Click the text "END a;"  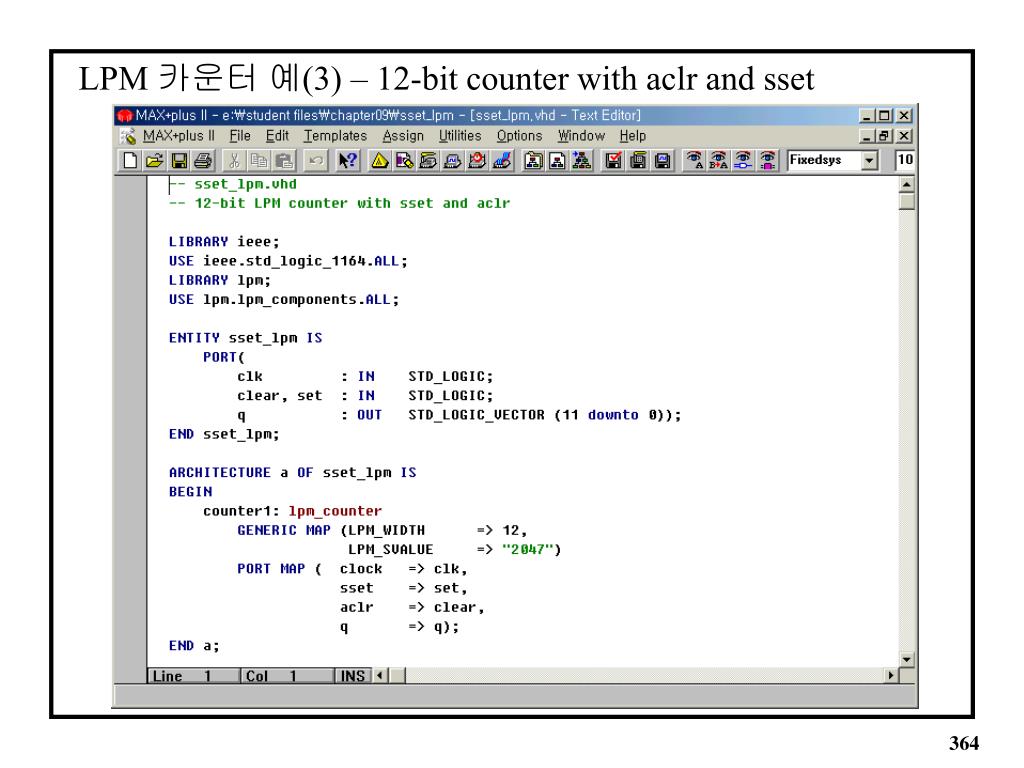(x=194, y=646)
